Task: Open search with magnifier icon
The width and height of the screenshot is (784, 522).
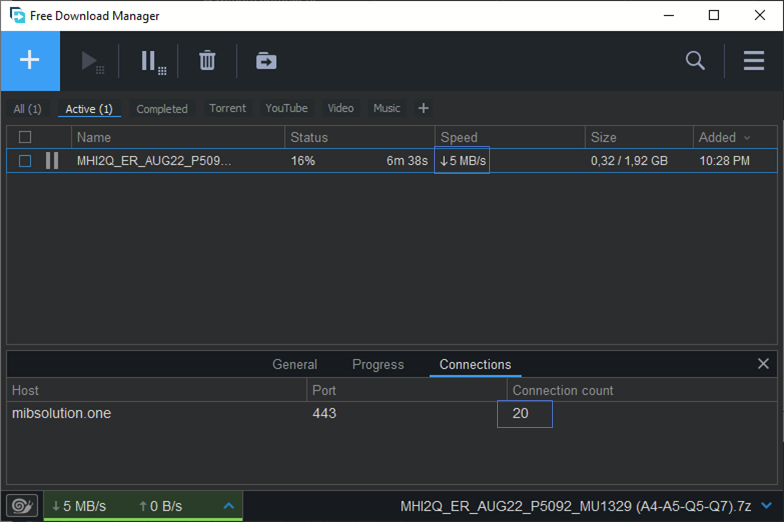Action: pos(695,60)
